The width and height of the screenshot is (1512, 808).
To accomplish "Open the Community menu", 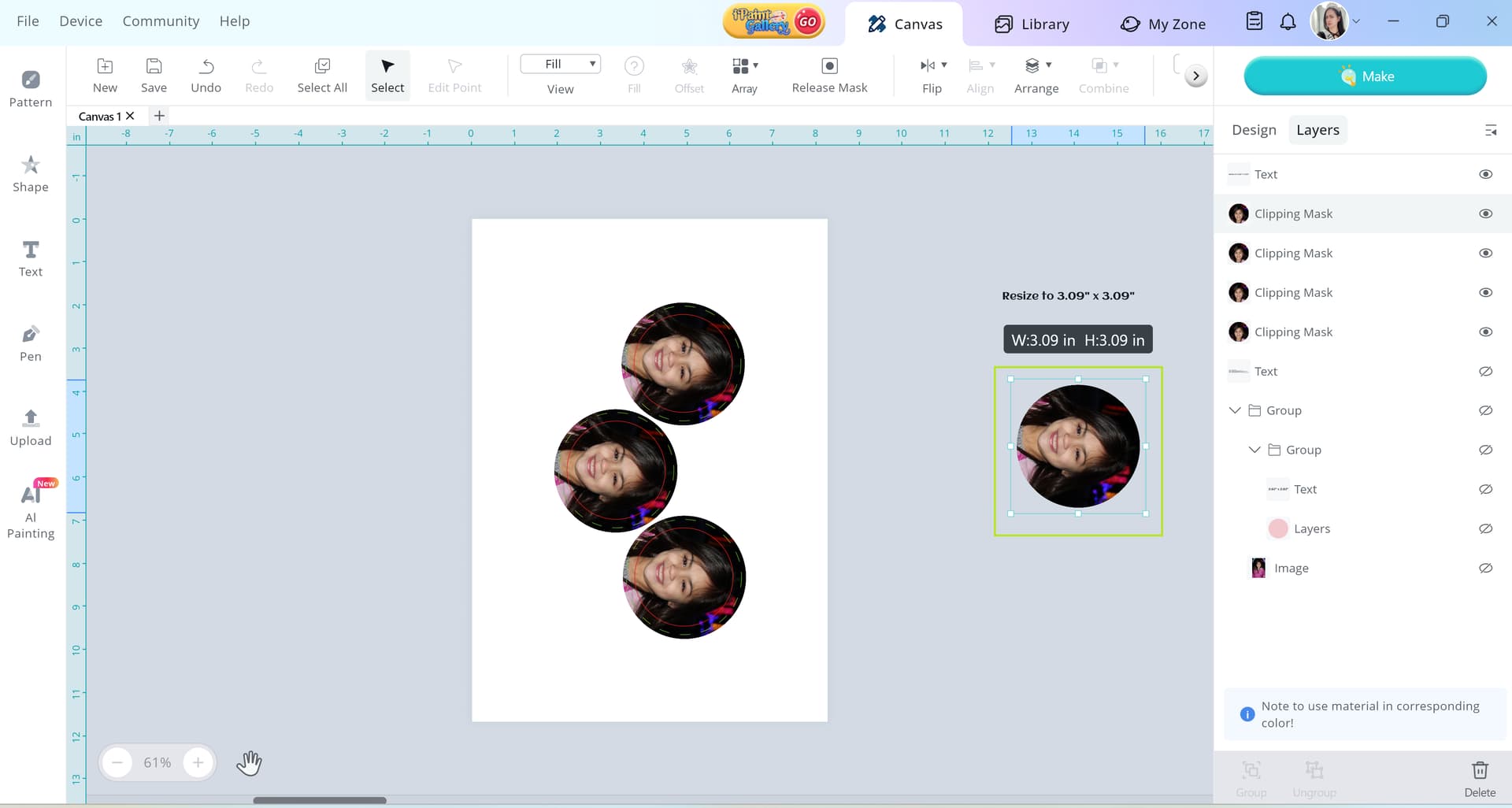I will click(161, 21).
